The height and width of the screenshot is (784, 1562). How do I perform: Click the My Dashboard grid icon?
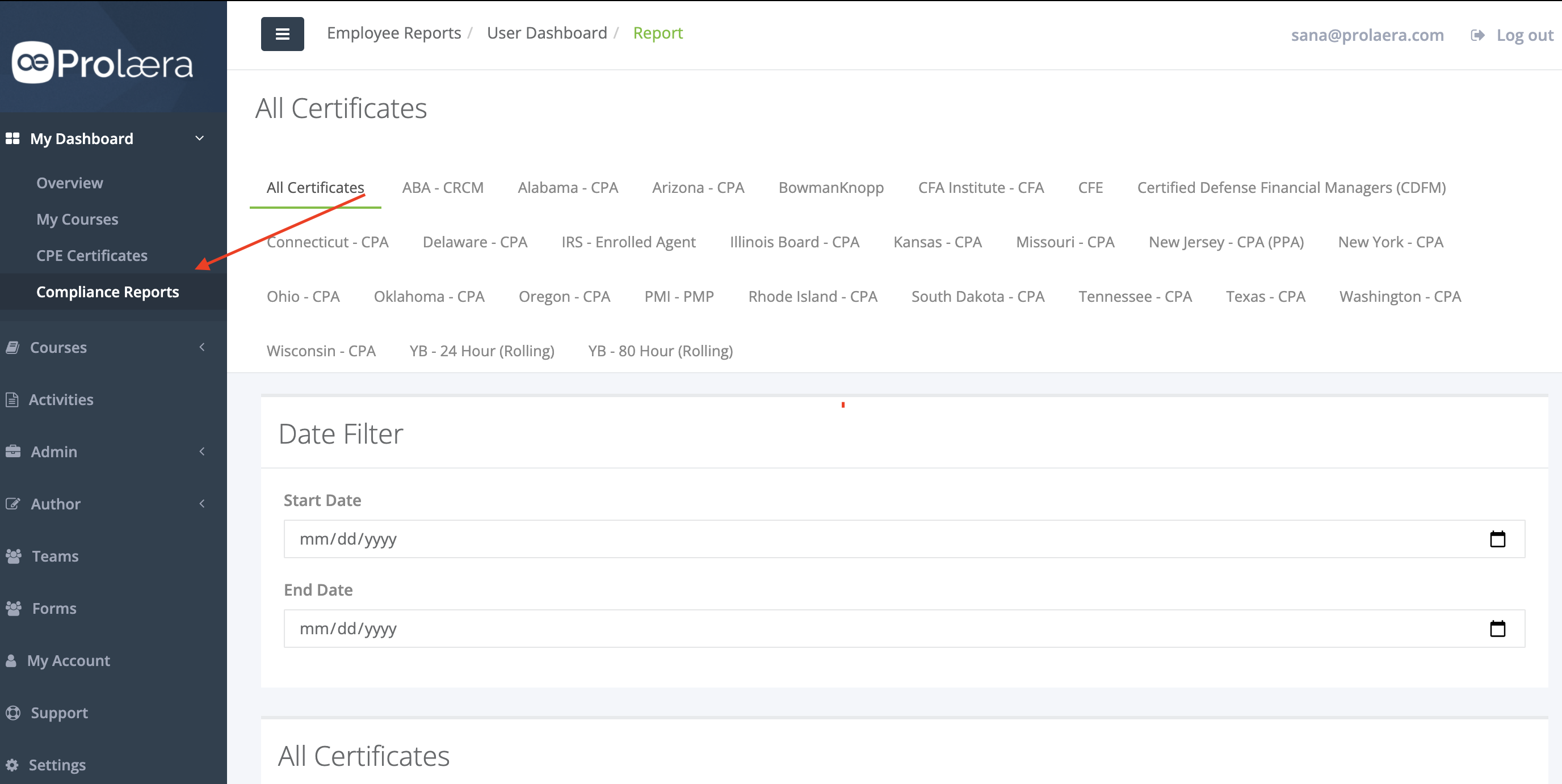12,139
